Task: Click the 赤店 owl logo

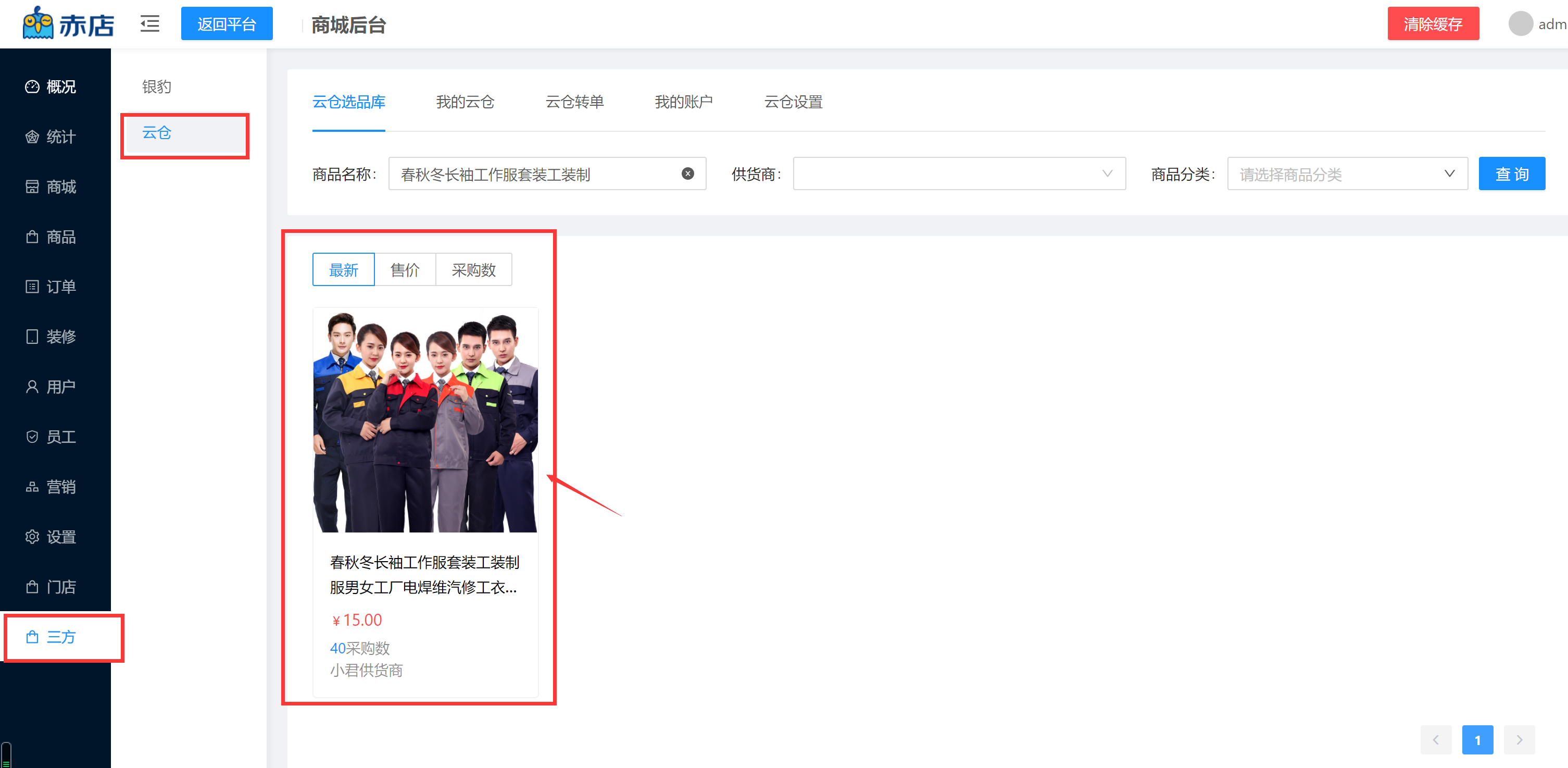Action: coord(68,24)
